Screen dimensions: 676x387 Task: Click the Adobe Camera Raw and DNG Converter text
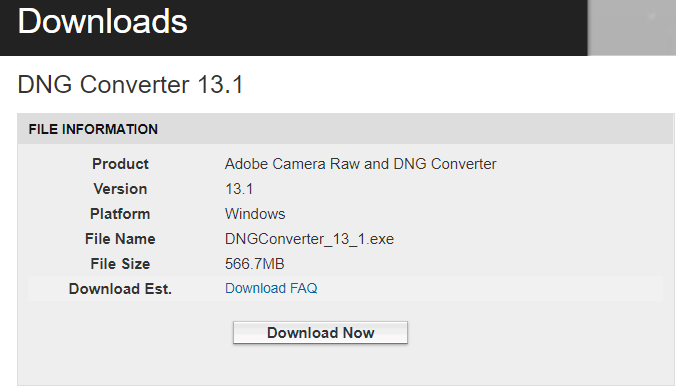coord(361,164)
